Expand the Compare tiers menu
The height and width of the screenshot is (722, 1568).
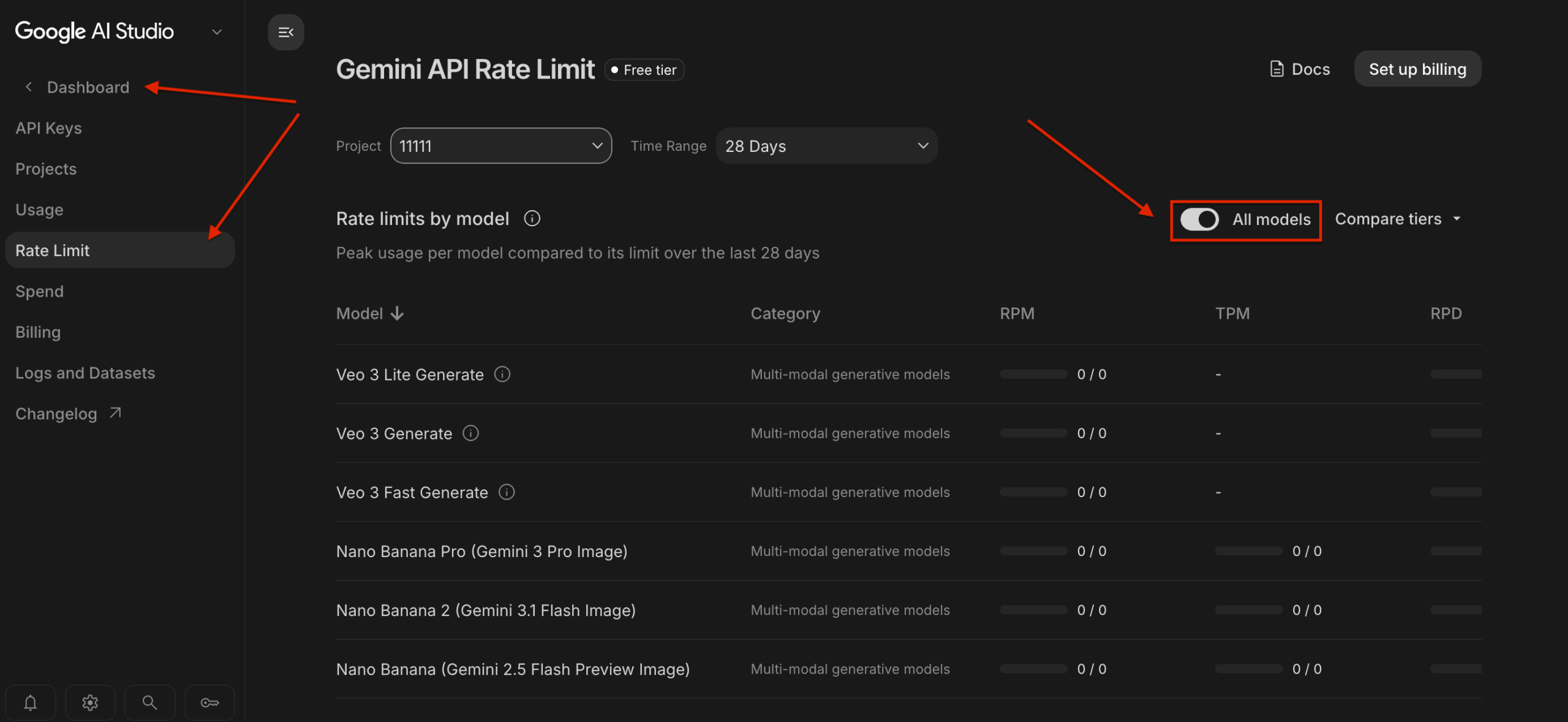[1398, 219]
